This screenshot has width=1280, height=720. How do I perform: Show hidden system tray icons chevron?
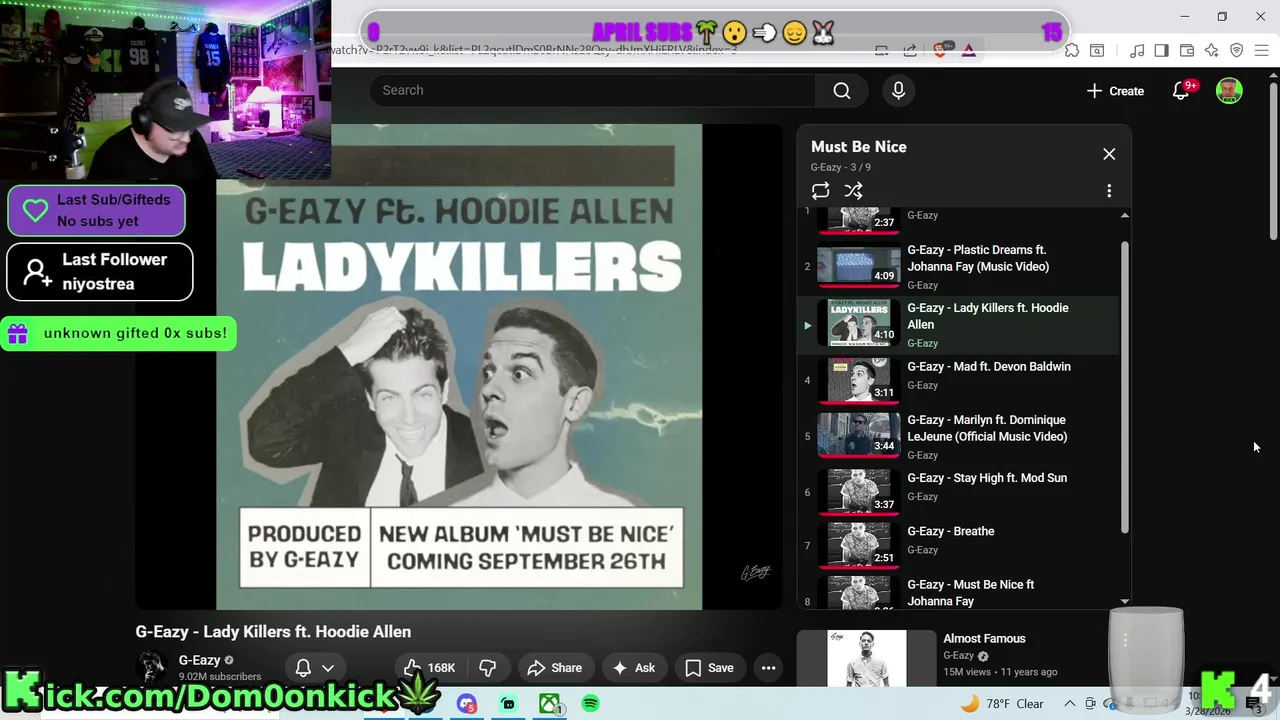click(x=1069, y=704)
